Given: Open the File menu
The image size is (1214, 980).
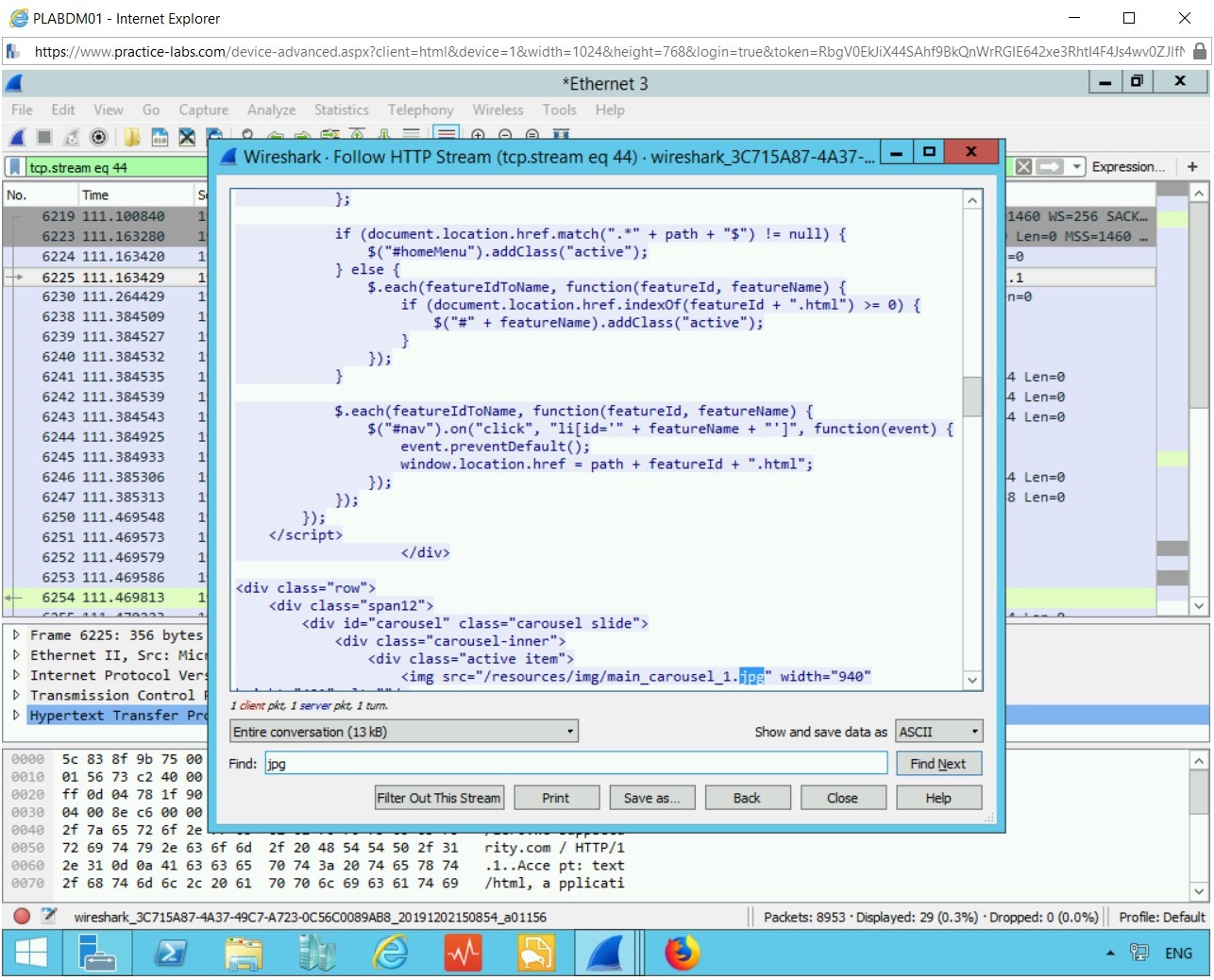Looking at the screenshot, I should pos(22,110).
